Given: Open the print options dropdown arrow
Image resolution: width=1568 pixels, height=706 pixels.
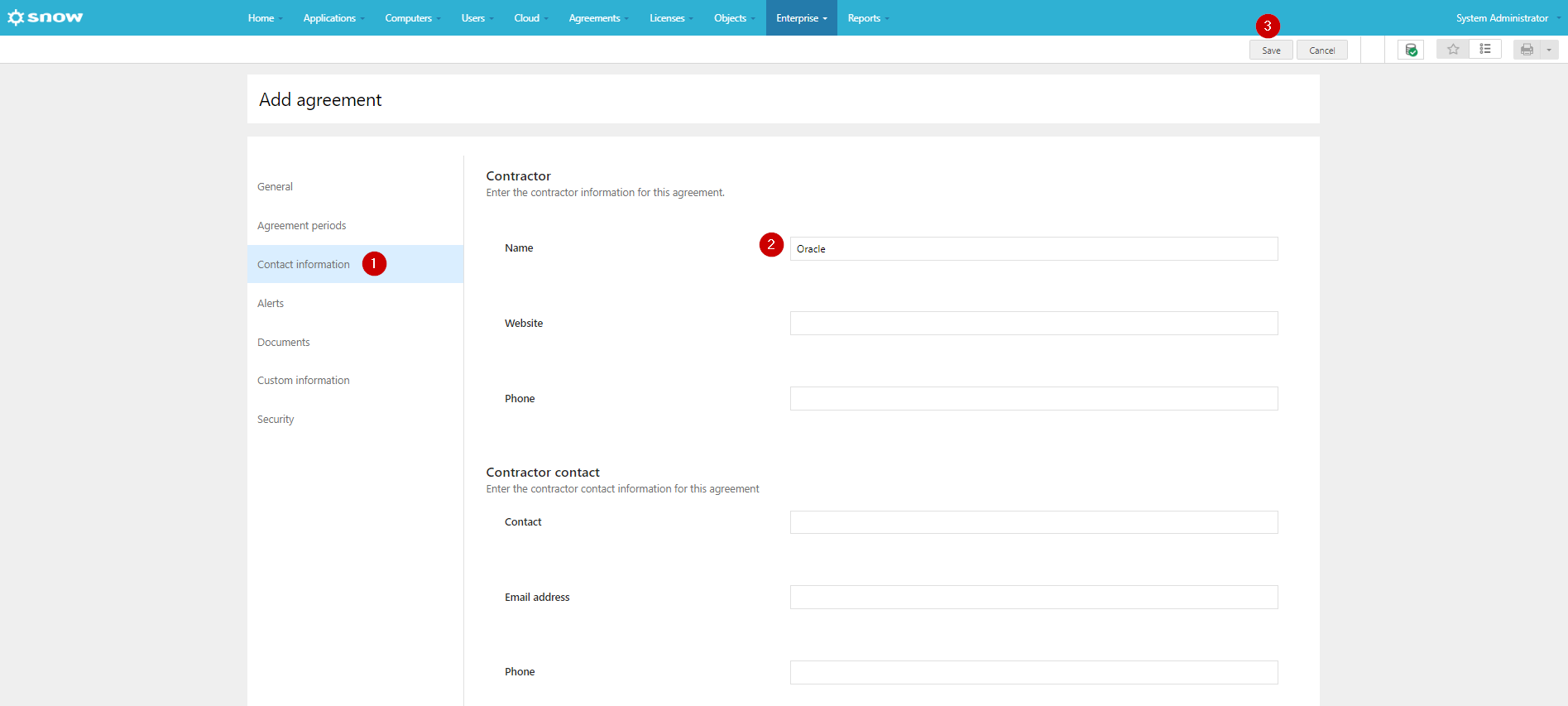Looking at the screenshot, I should click(1549, 50).
